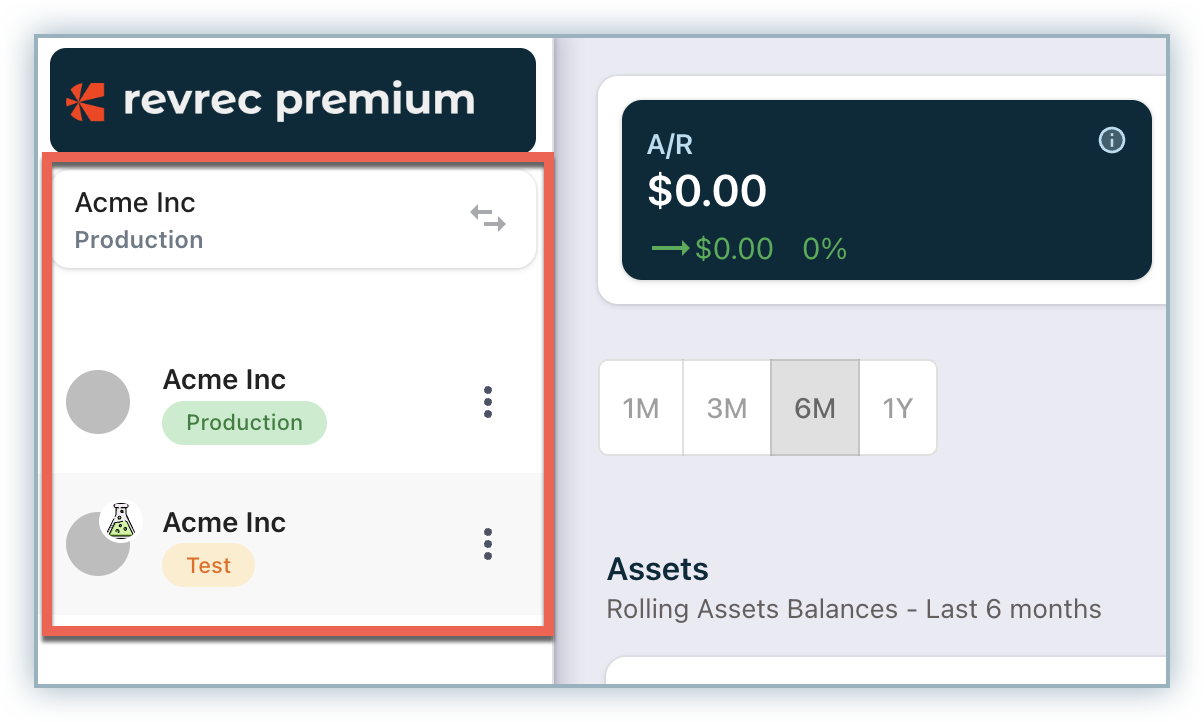Select the 6M time range
This screenshot has height=722, width=1204.
point(814,408)
